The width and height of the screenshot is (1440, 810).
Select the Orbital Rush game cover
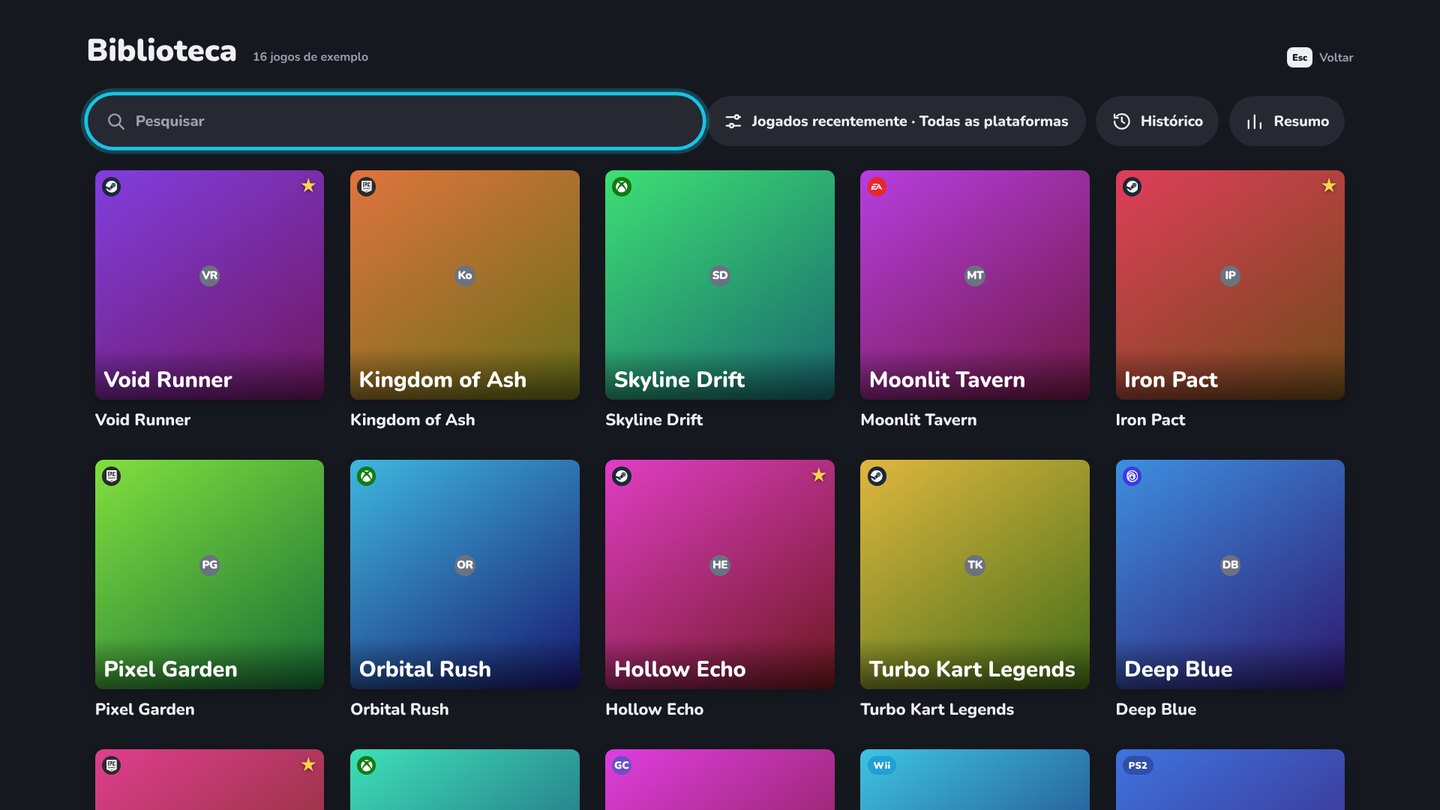coord(465,574)
